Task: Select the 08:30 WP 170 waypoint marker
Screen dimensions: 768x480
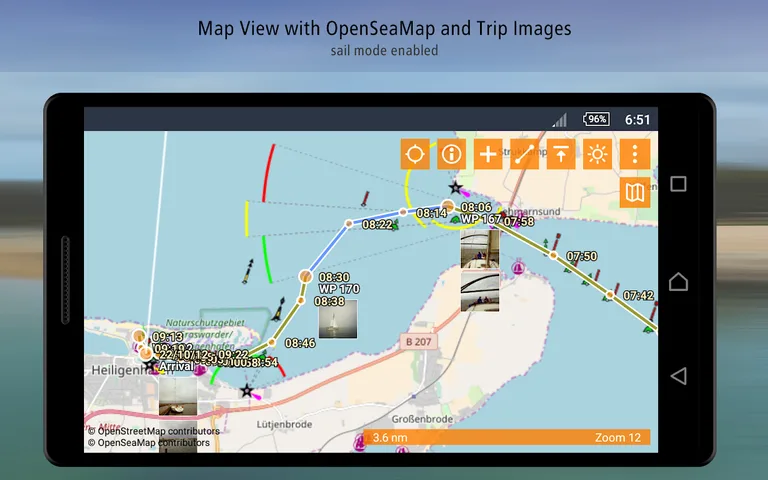Action: coord(306,275)
